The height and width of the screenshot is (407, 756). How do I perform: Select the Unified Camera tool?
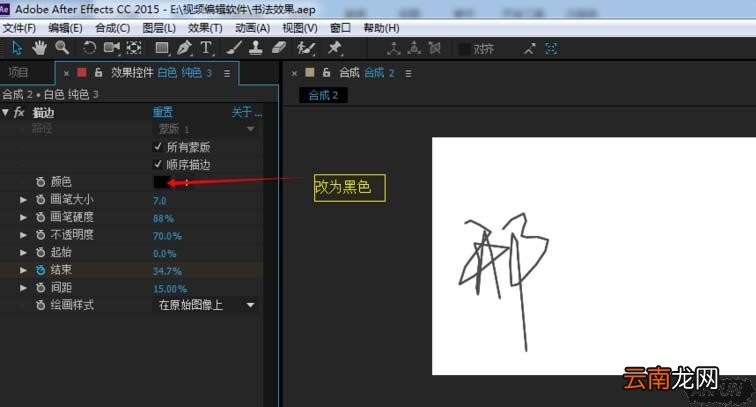click(112, 47)
